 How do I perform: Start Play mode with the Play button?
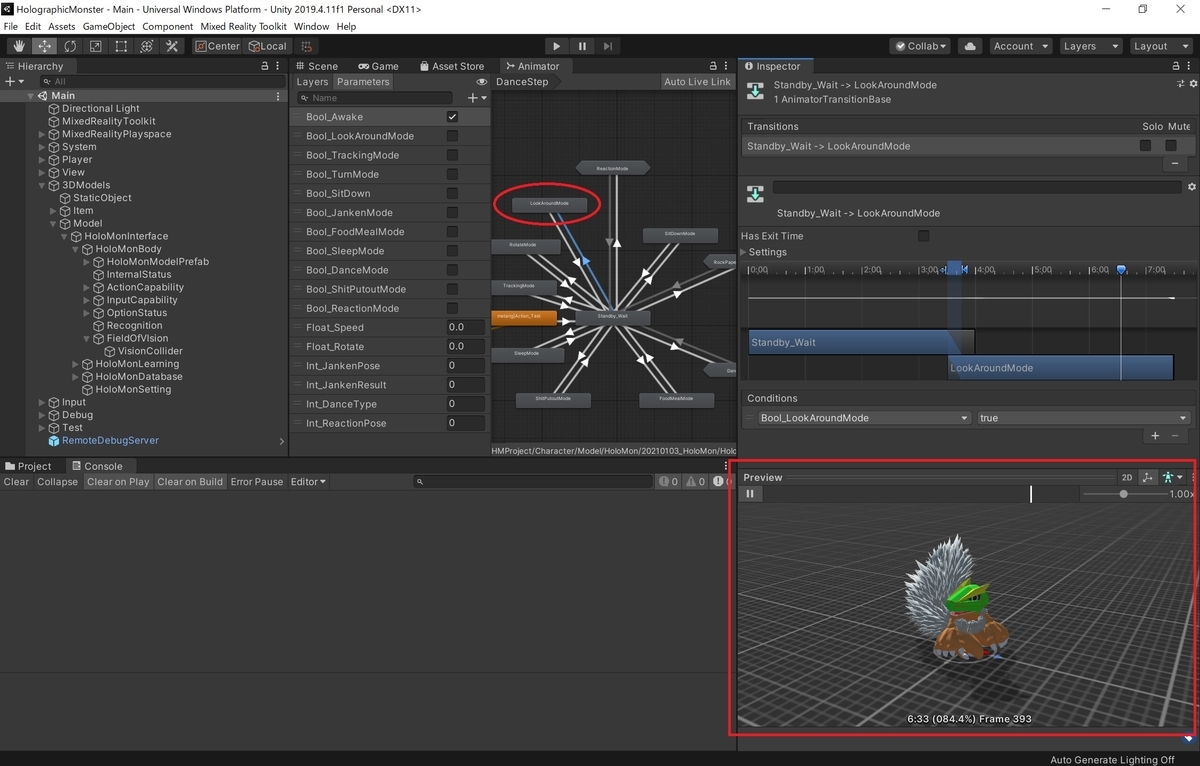(557, 46)
